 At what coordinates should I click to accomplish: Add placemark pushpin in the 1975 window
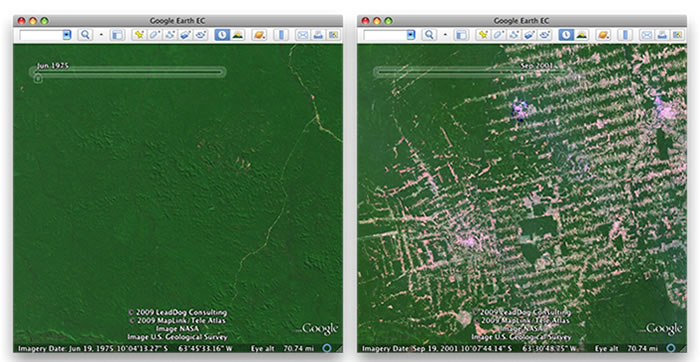tap(139, 35)
